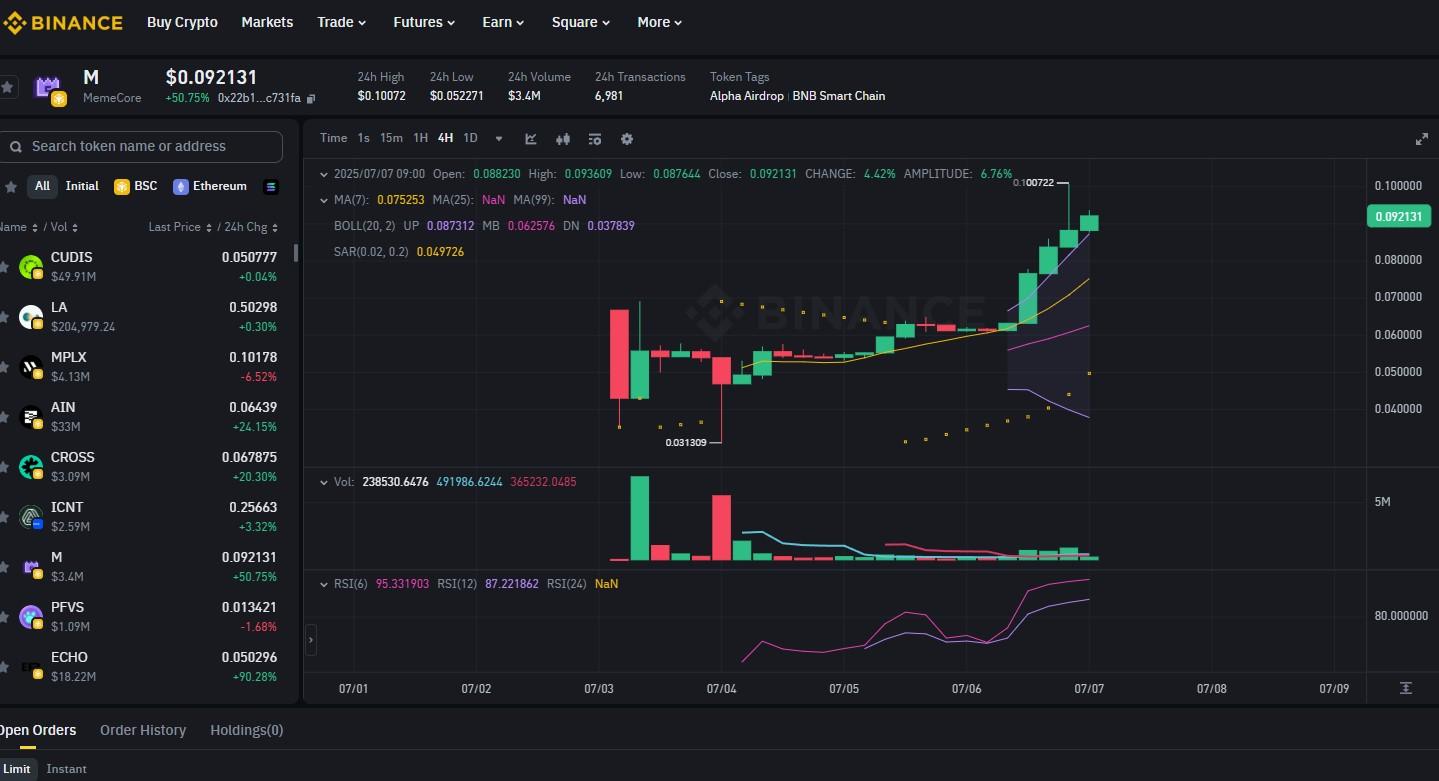Open the Markets menu item

(x=267, y=22)
